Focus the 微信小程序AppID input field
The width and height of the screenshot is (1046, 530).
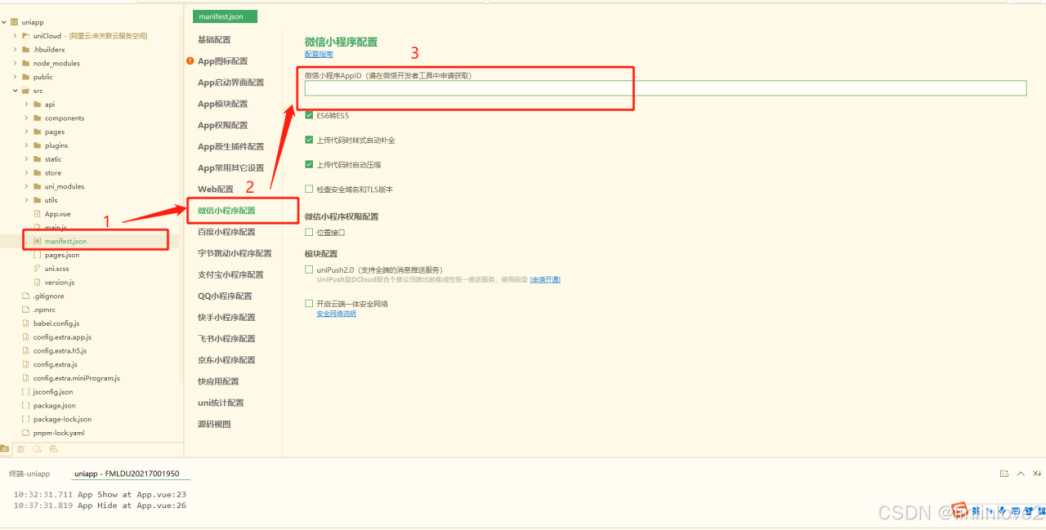666,88
